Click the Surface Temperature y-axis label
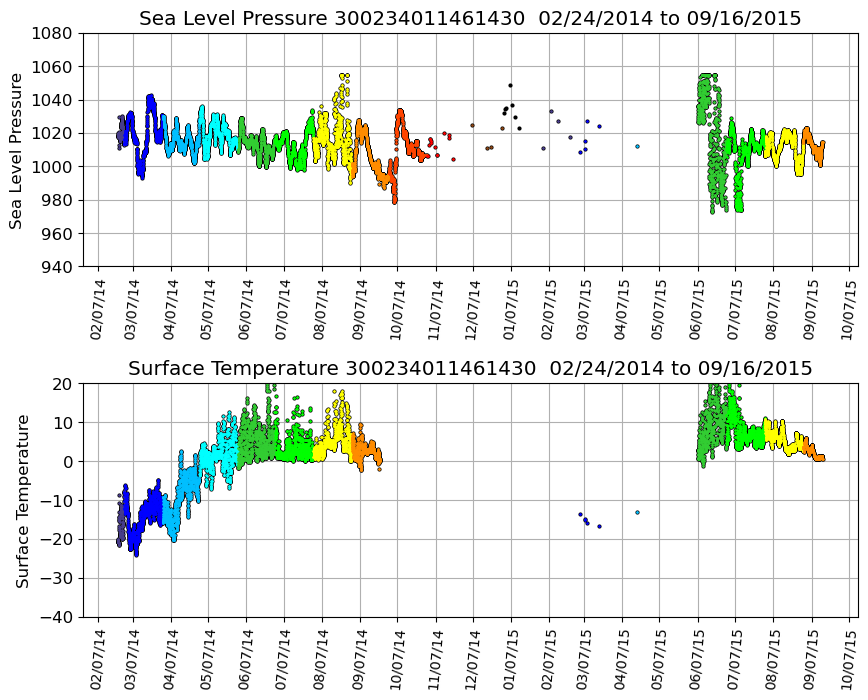Viewport: 868px width, 700px height. [21, 500]
